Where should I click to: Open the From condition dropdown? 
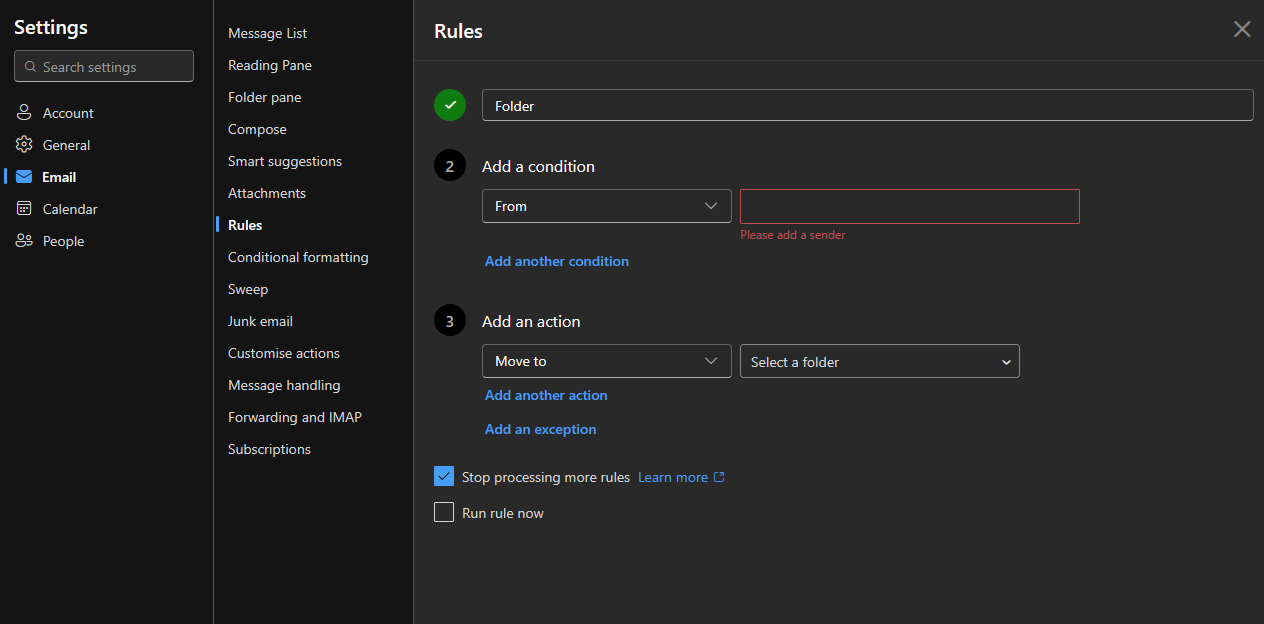607,206
